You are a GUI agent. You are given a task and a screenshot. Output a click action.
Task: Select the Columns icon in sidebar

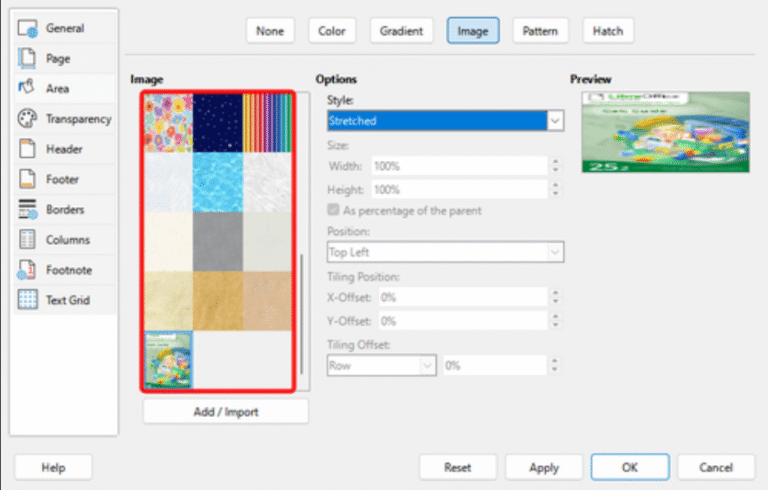(28, 240)
